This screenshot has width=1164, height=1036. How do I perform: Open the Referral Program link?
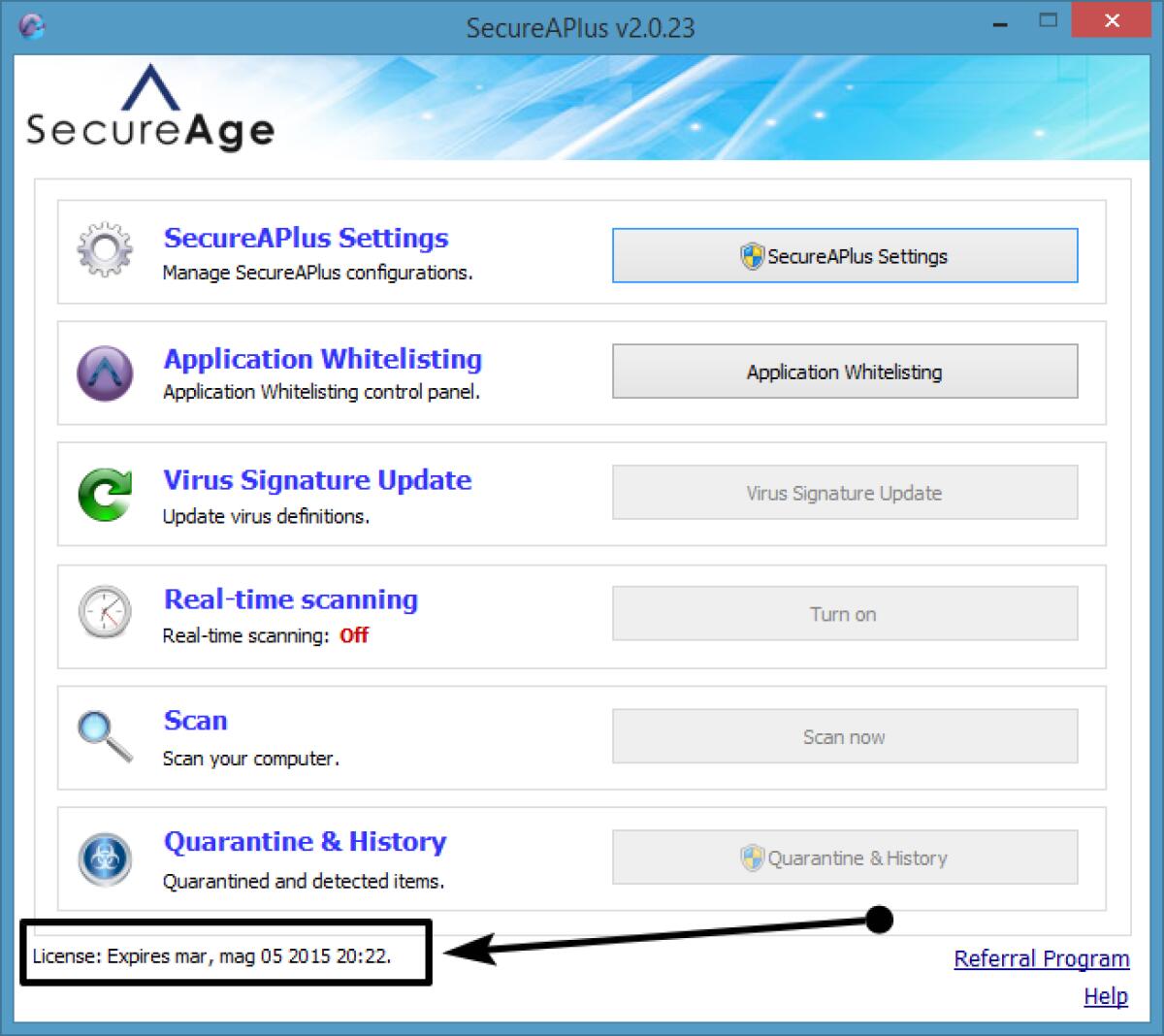[x=1042, y=958]
